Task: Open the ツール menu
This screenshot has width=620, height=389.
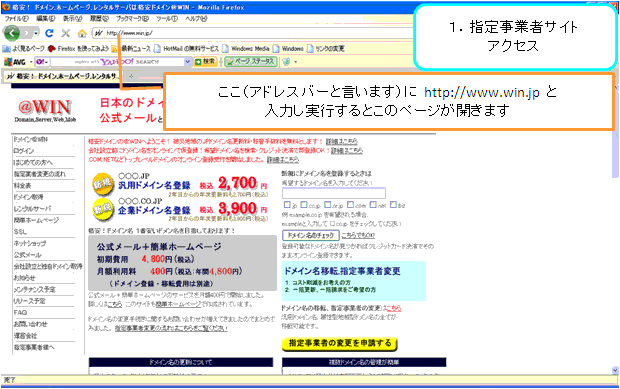Action: coord(167,19)
